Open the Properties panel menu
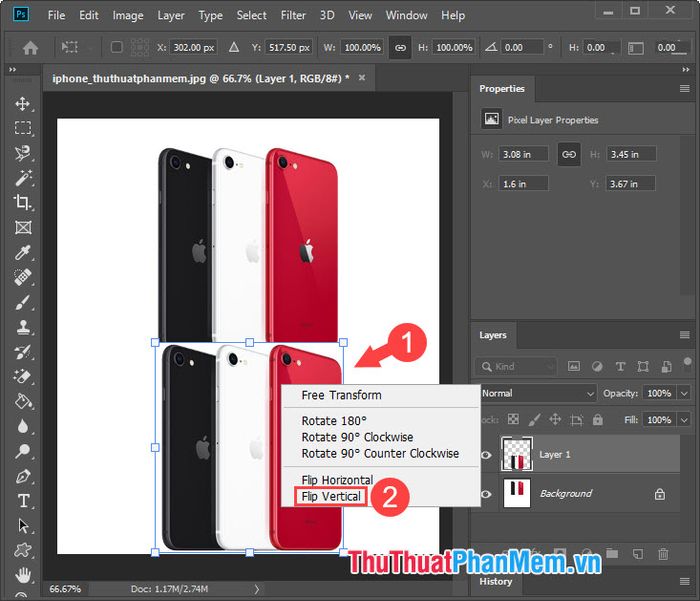700x601 pixels. 684,88
